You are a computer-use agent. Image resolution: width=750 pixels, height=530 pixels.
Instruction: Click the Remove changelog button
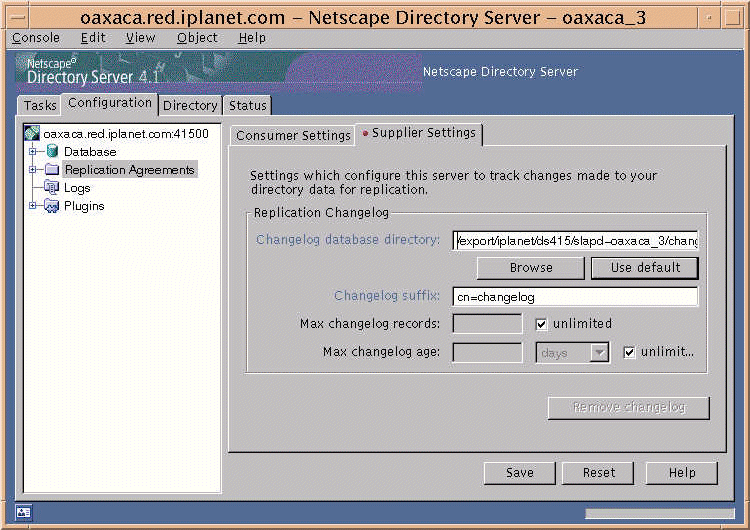coord(629,408)
